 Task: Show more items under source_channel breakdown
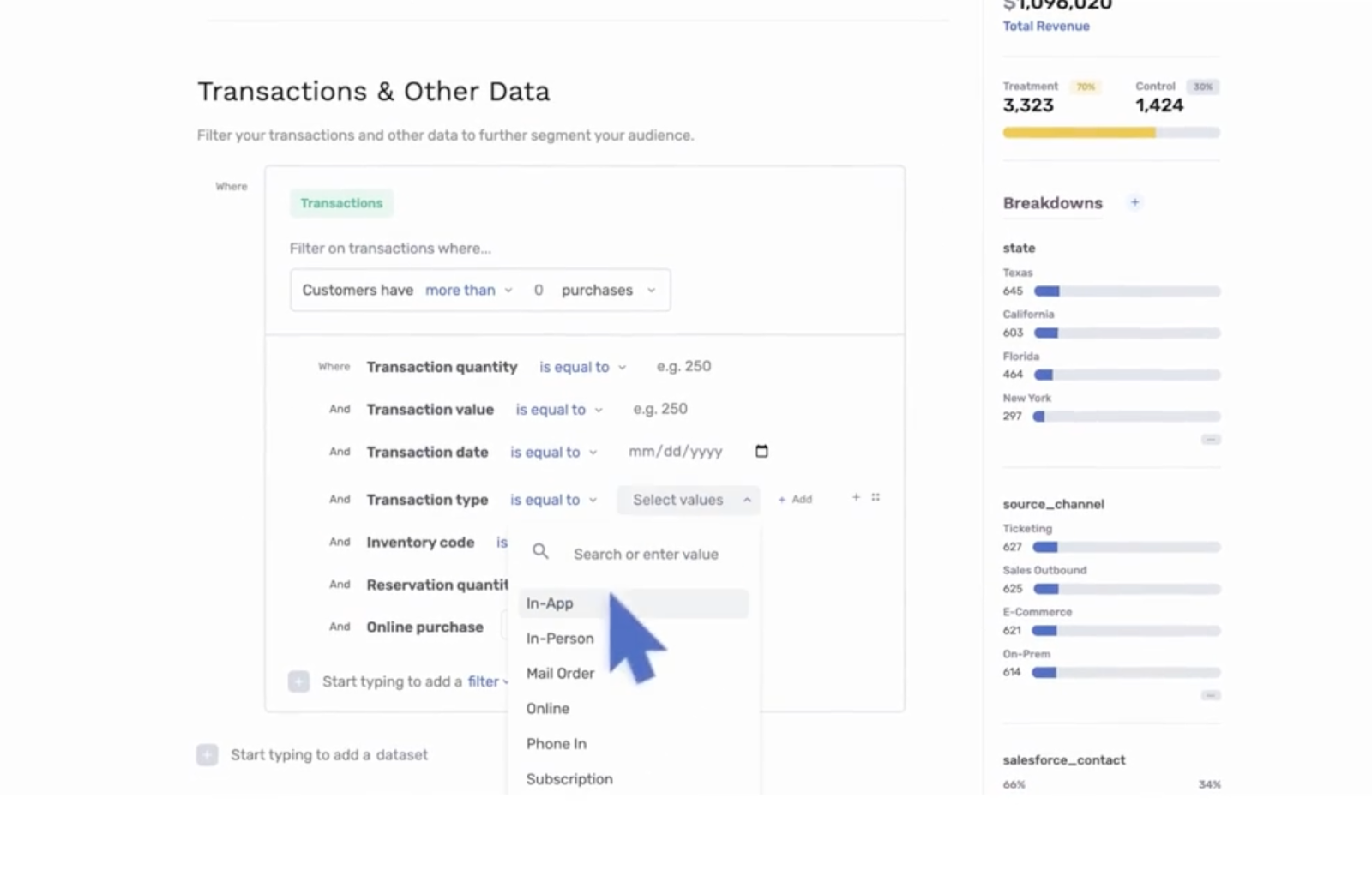click(1210, 695)
